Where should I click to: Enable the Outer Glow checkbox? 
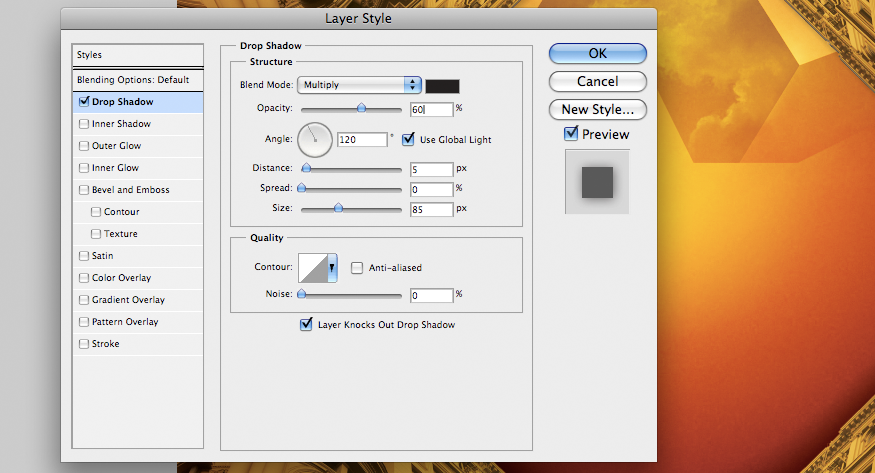pos(84,146)
